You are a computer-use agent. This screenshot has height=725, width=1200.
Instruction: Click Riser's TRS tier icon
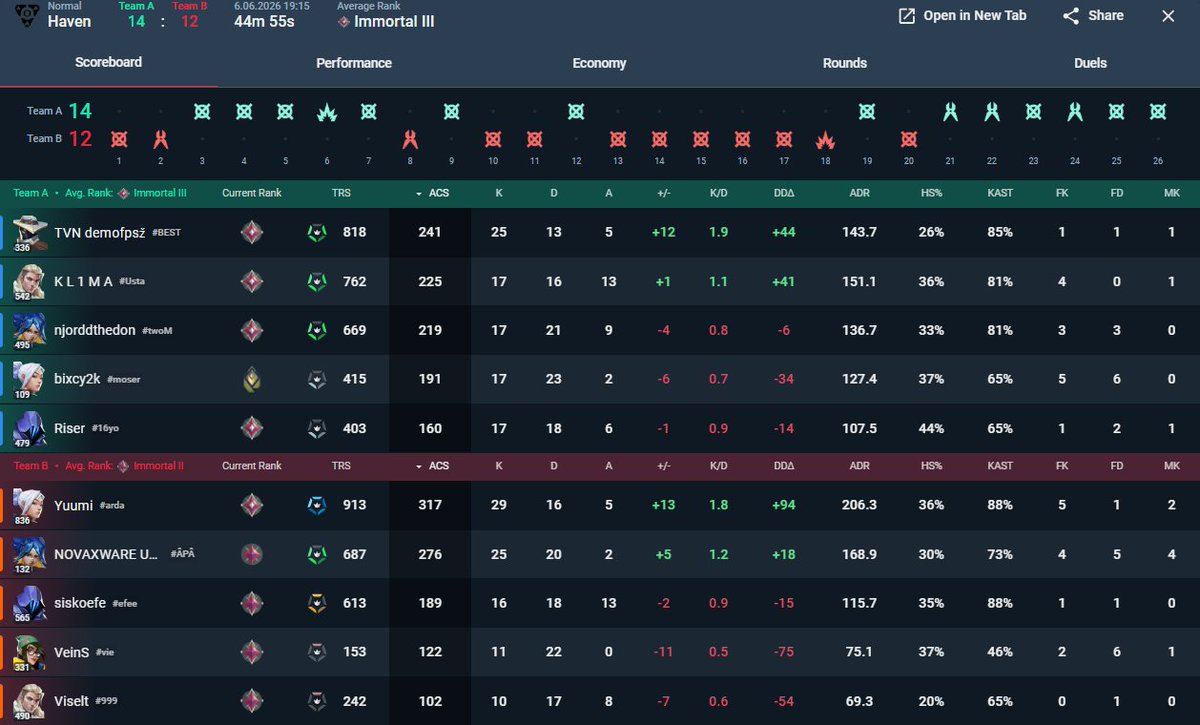click(x=316, y=428)
